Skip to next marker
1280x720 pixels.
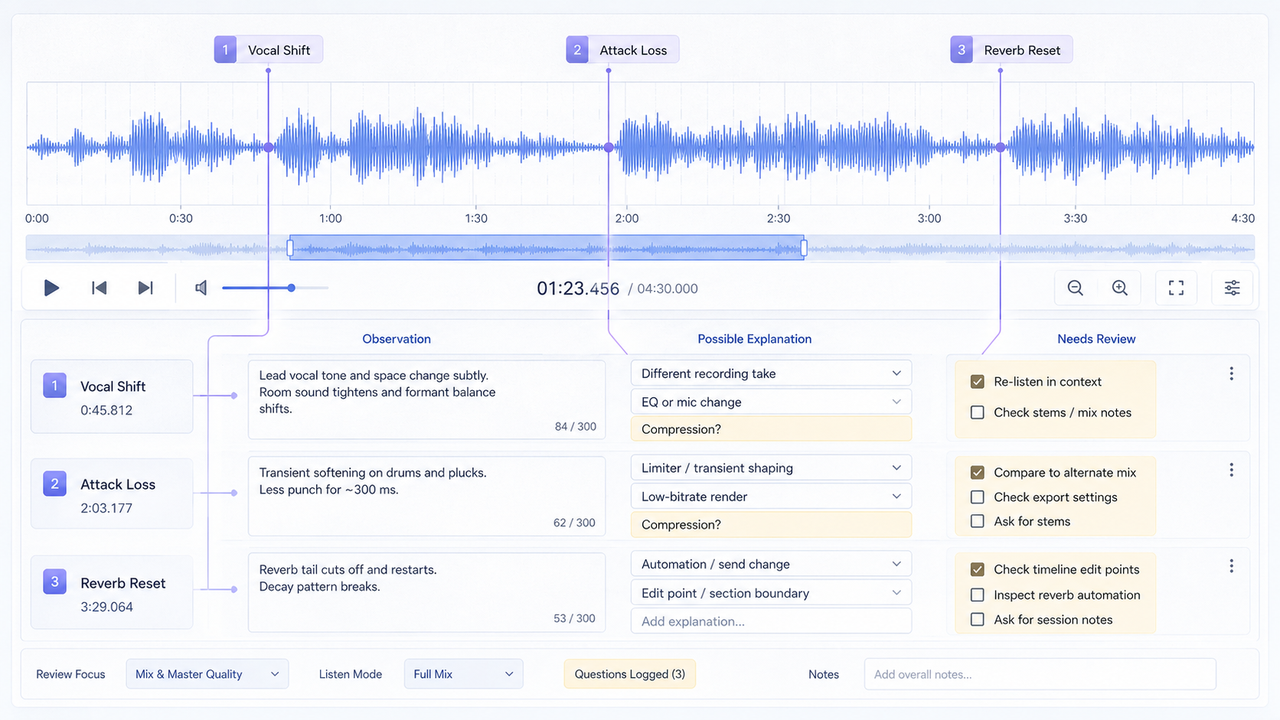coord(145,288)
